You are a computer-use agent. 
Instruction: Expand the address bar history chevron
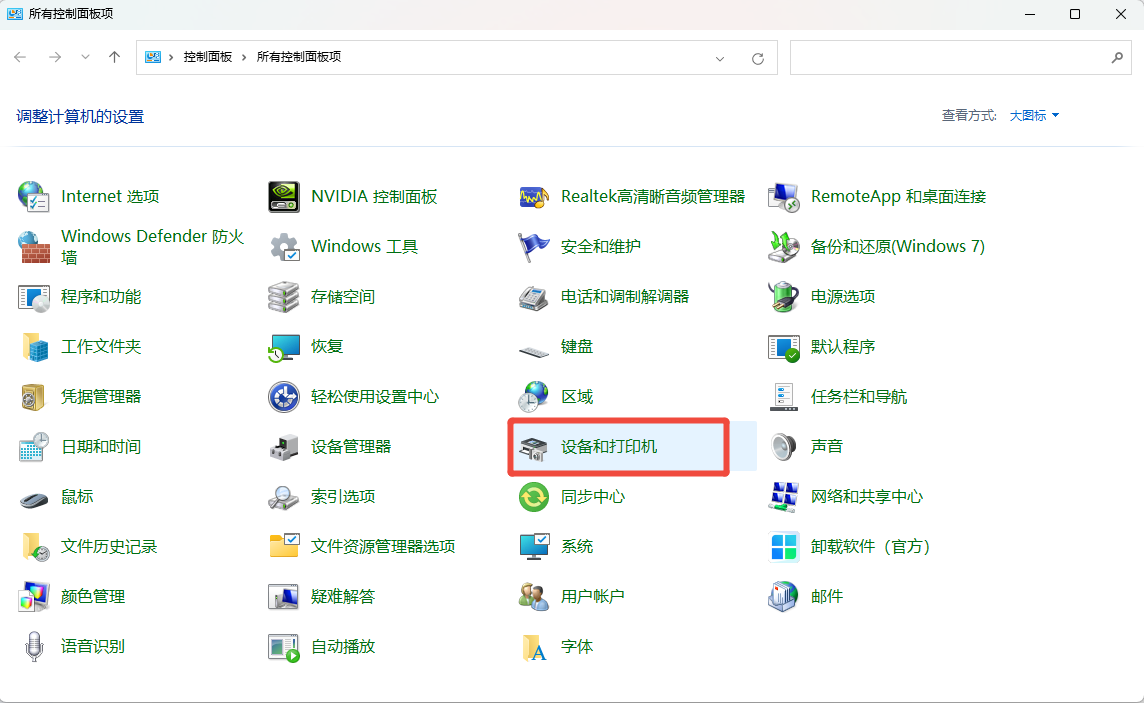[x=720, y=58]
